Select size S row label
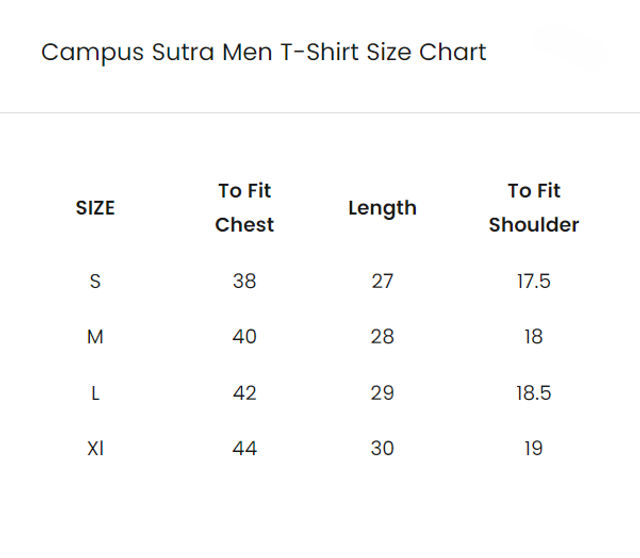Image resolution: width=640 pixels, height=558 pixels. [x=95, y=281]
